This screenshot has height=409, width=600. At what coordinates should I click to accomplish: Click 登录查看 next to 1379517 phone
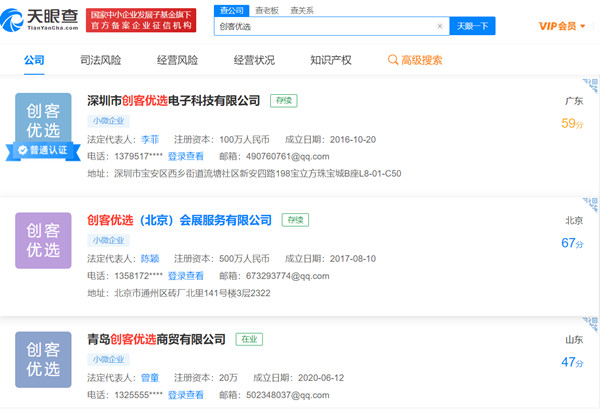pyautogui.click(x=186, y=156)
